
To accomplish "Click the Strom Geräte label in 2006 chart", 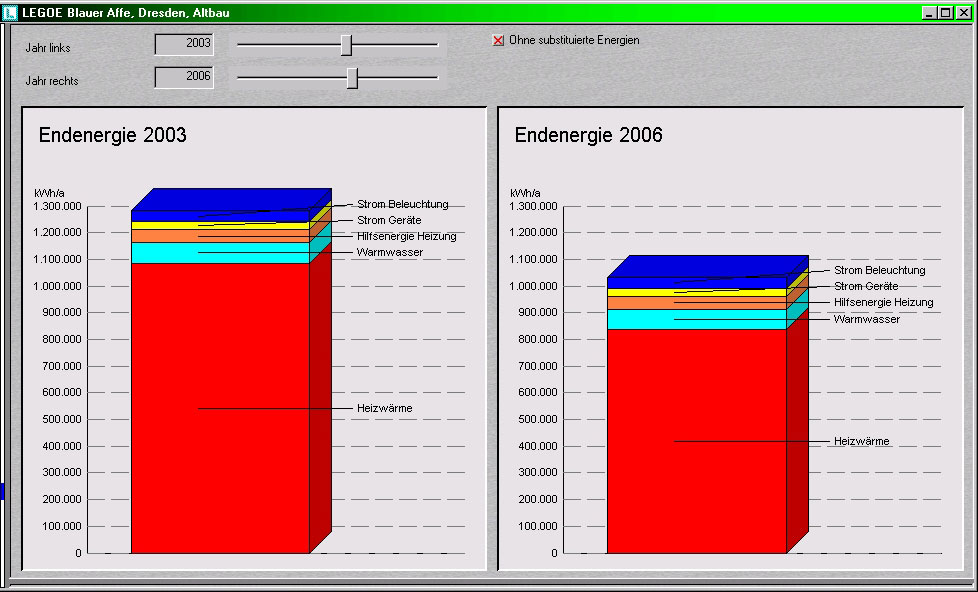I will coord(865,286).
